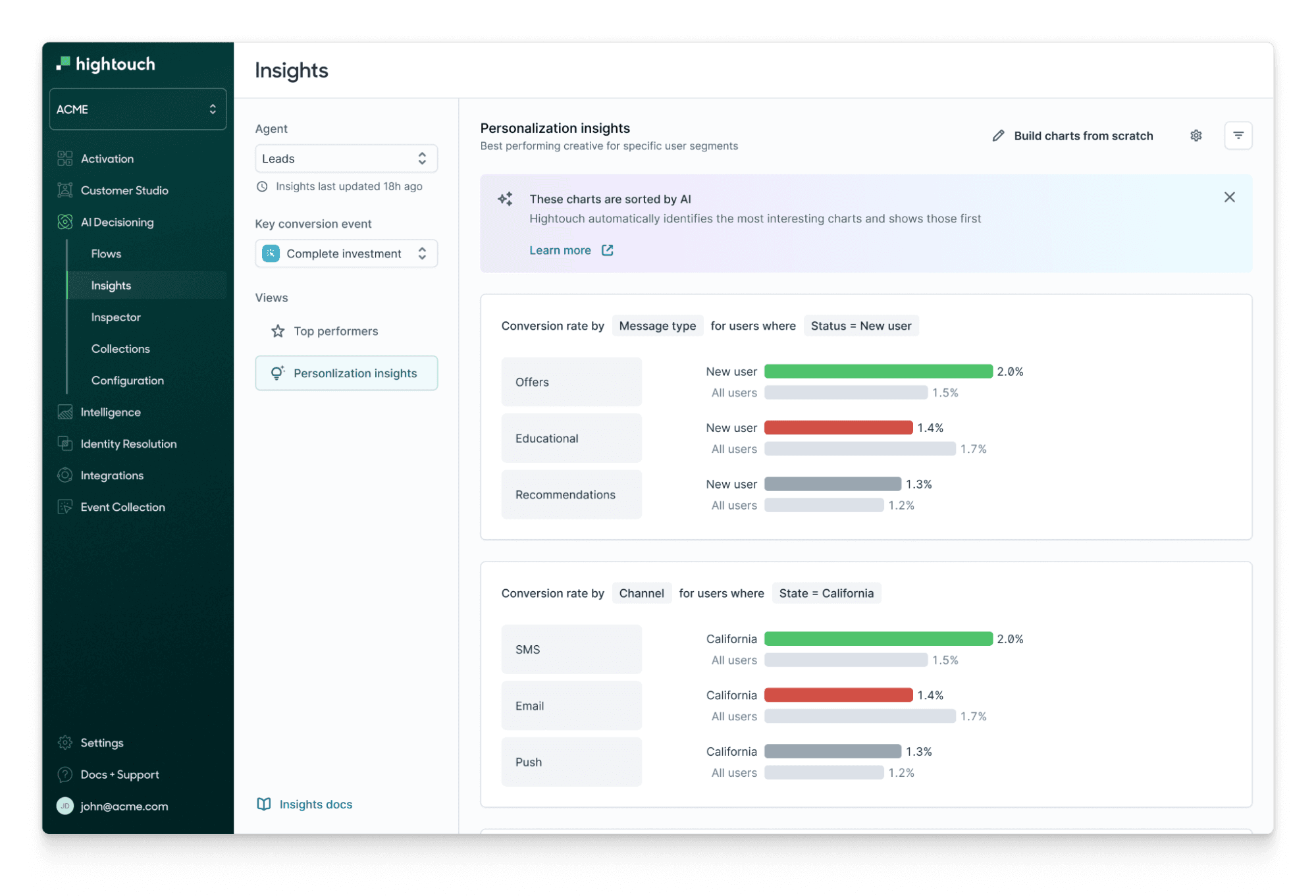Viewport: 1316px width, 896px height.
Task: Navigate to Inspector submenu item
Action: tap(116, 317)
